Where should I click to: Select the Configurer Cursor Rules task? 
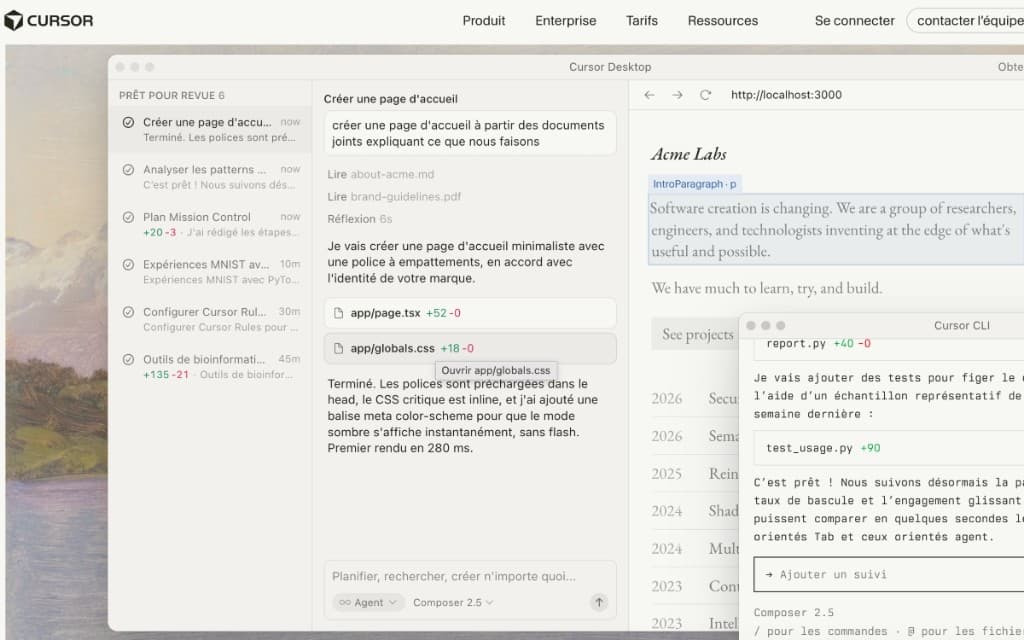211,319
